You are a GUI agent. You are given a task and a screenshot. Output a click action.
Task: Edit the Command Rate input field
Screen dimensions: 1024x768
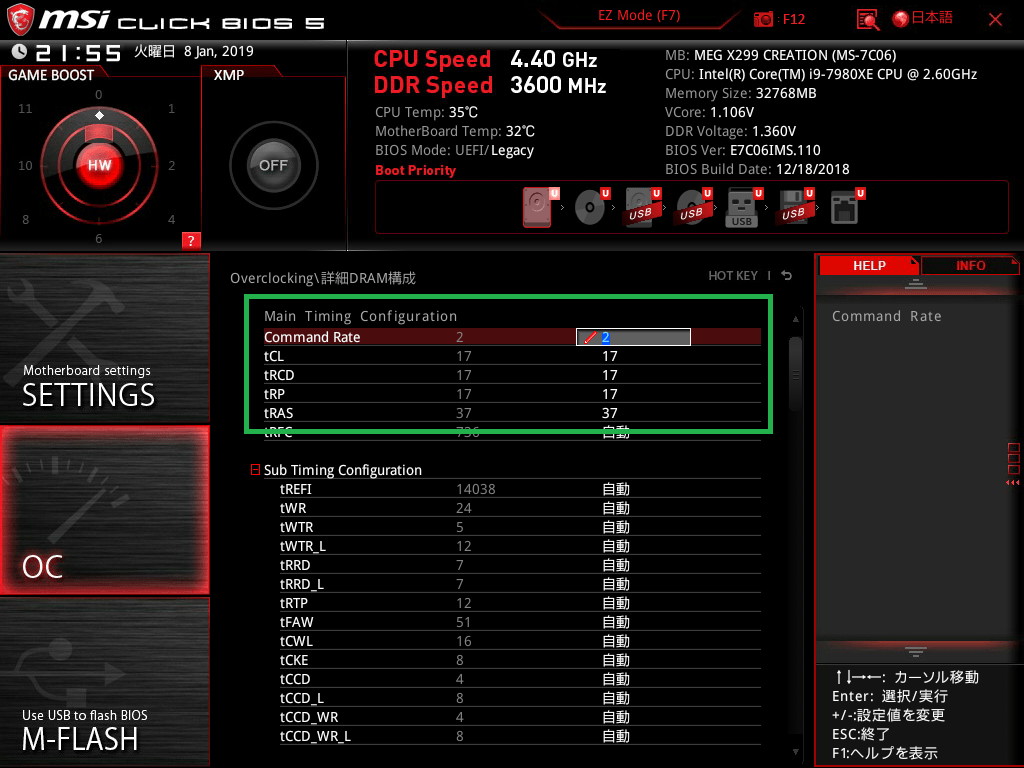tap(633, 337)
